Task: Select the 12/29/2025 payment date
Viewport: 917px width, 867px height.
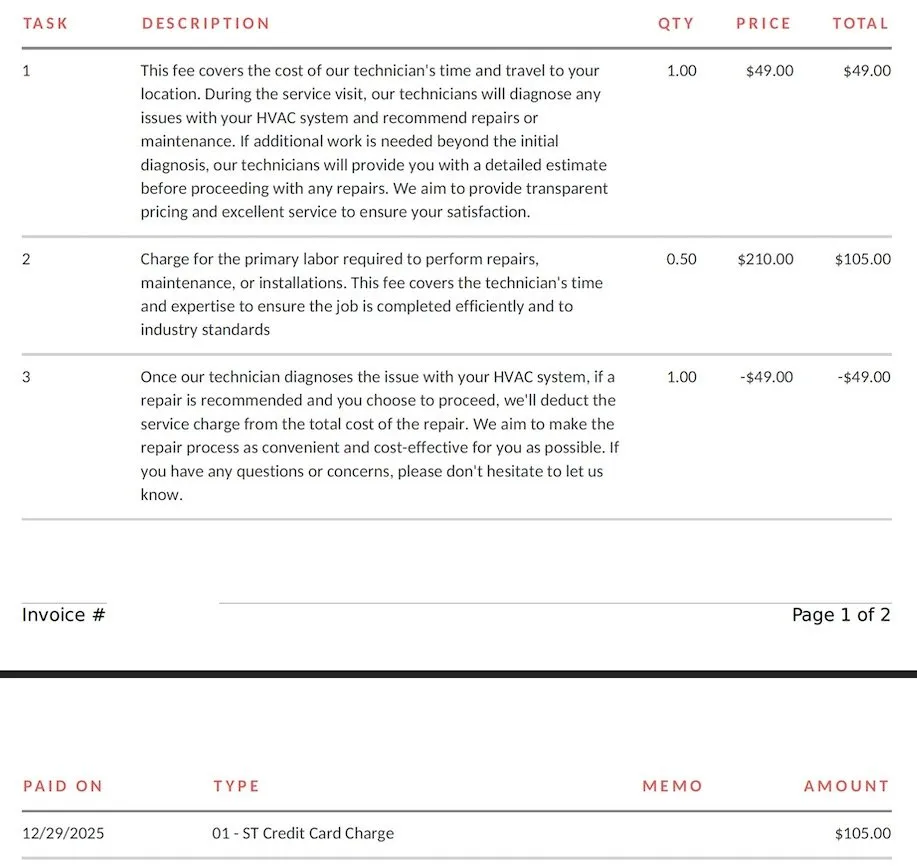Action: tap(63, 833)
